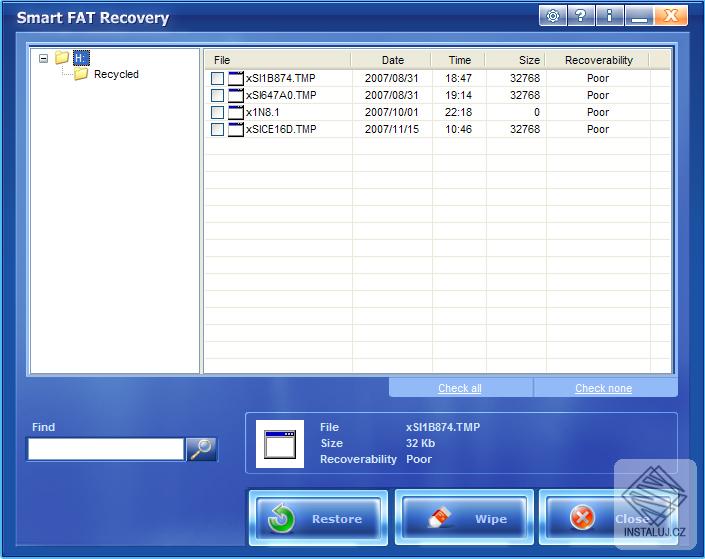The height and width of the screenshot is (559, 705).
Task: Select the x1N8.1 file name
Action: pyautogui.click(x=263, y=112)
